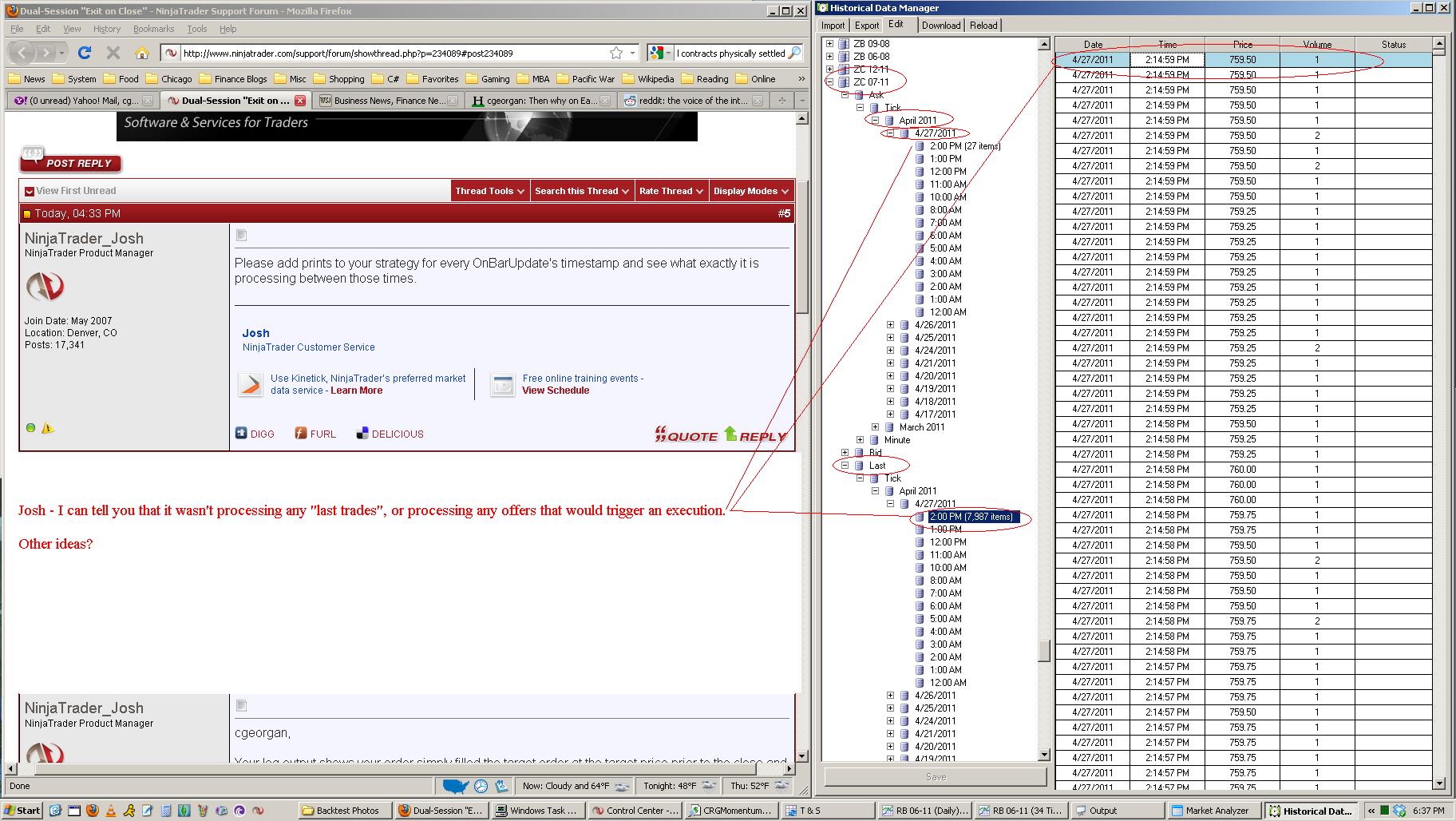Screen dimensions: 1456x821
Task: Expand the Bid node in the tree
Action: pyautogui.click(x=845, y=453)
